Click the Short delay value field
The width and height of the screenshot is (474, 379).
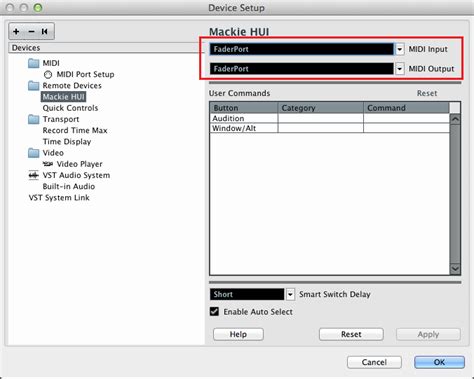pos(247,294)
